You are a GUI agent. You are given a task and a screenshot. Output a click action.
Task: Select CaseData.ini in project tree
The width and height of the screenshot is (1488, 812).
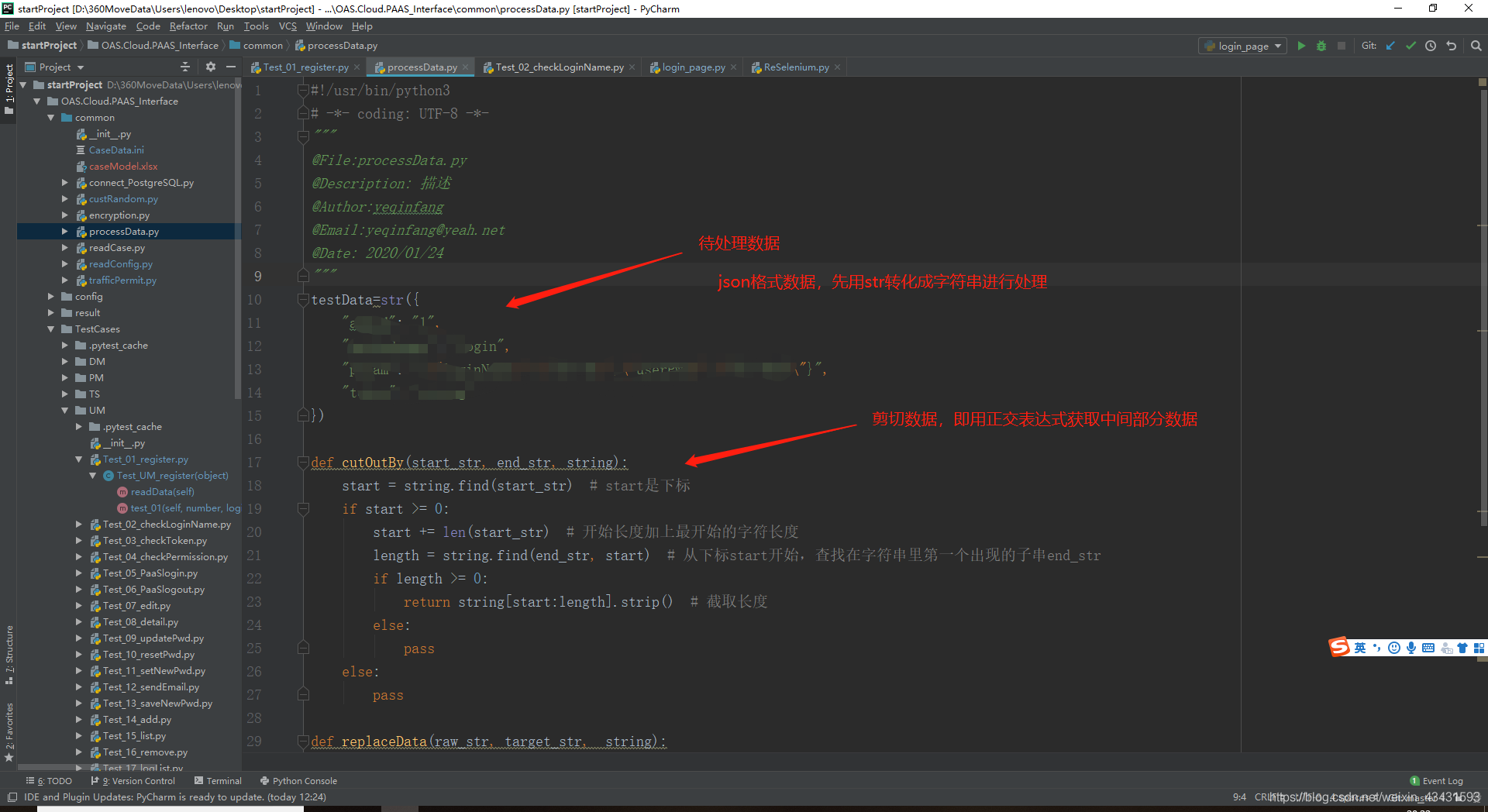coord(116,150)
